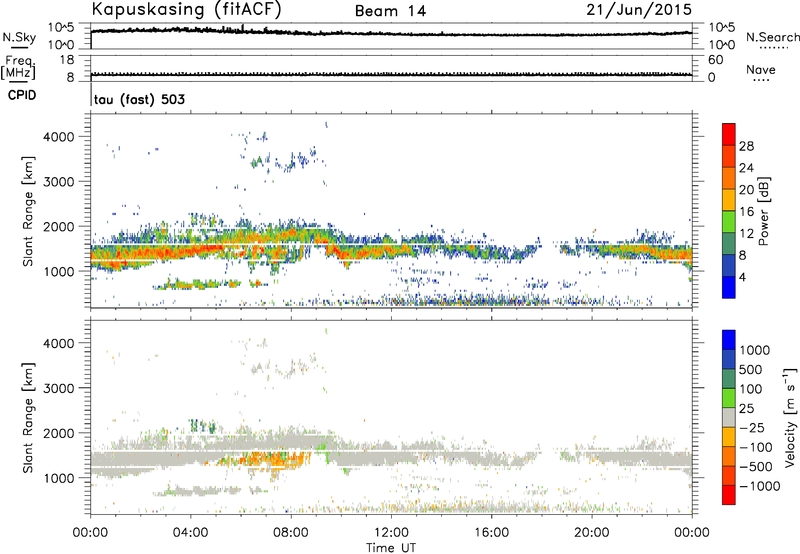Click the date 21/Jun/2015
This screenshot has width=800, height=554.
coord(639,10)
